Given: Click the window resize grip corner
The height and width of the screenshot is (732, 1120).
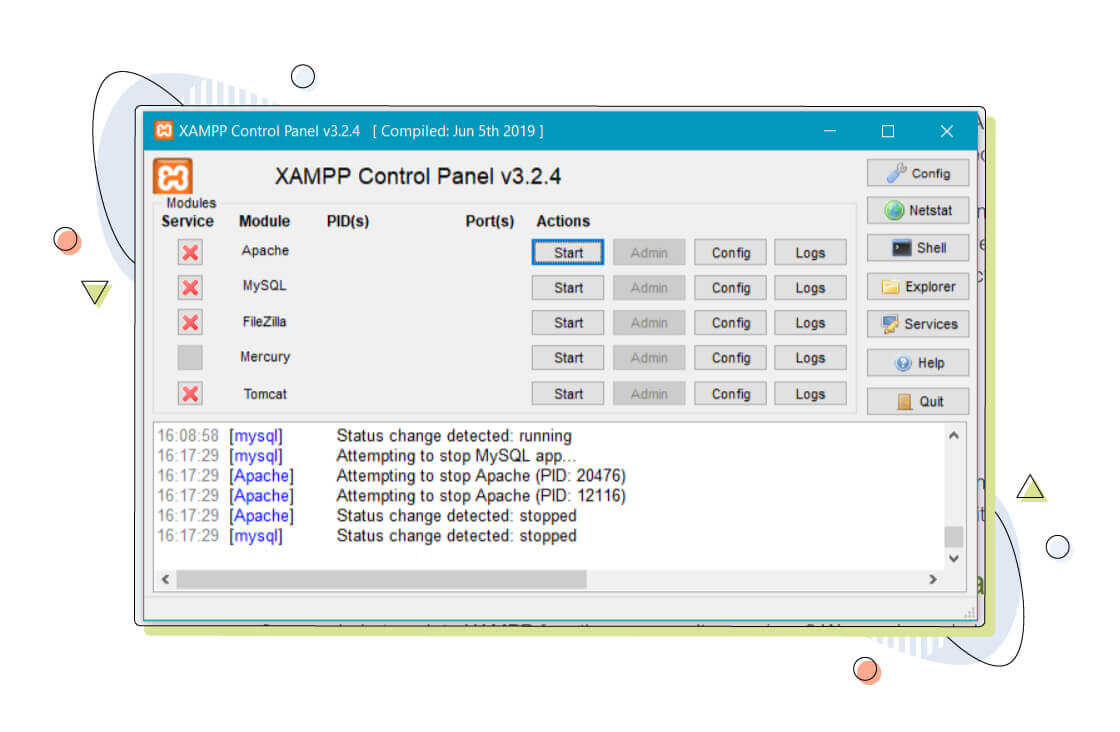Looking at the screenshot, I should (x=969, y=613).
